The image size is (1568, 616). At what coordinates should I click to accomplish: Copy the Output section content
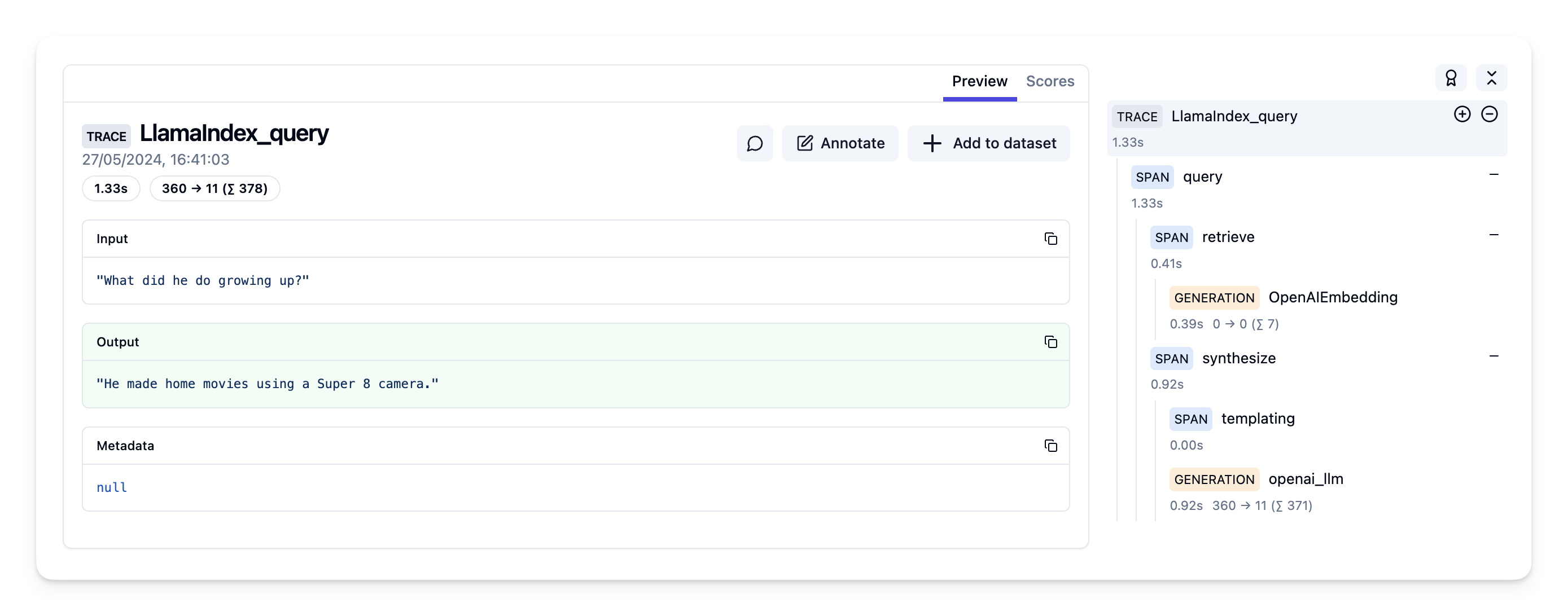(1052, 342)
